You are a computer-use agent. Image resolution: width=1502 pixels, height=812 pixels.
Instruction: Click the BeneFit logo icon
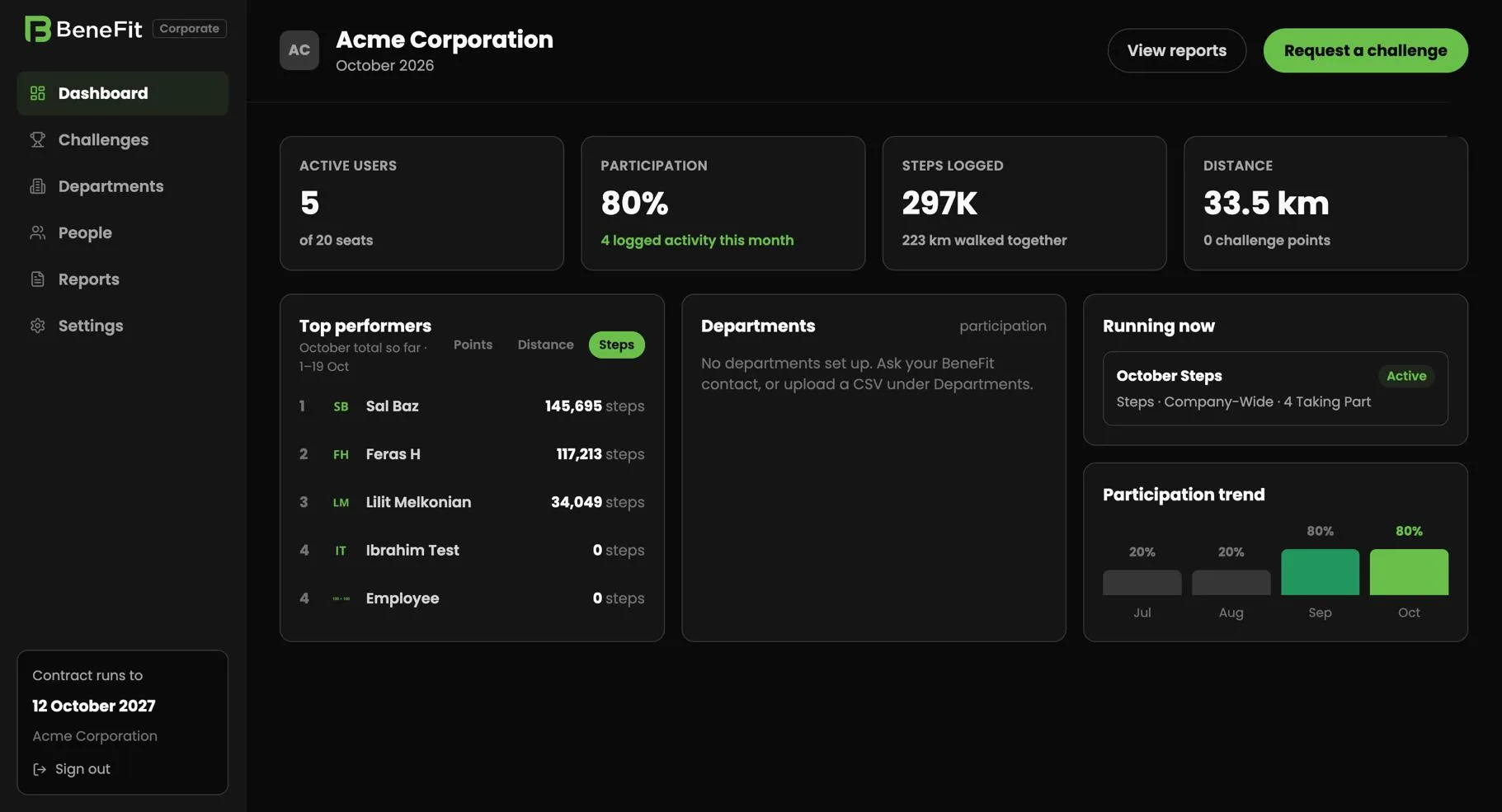(x=38, y=29)
